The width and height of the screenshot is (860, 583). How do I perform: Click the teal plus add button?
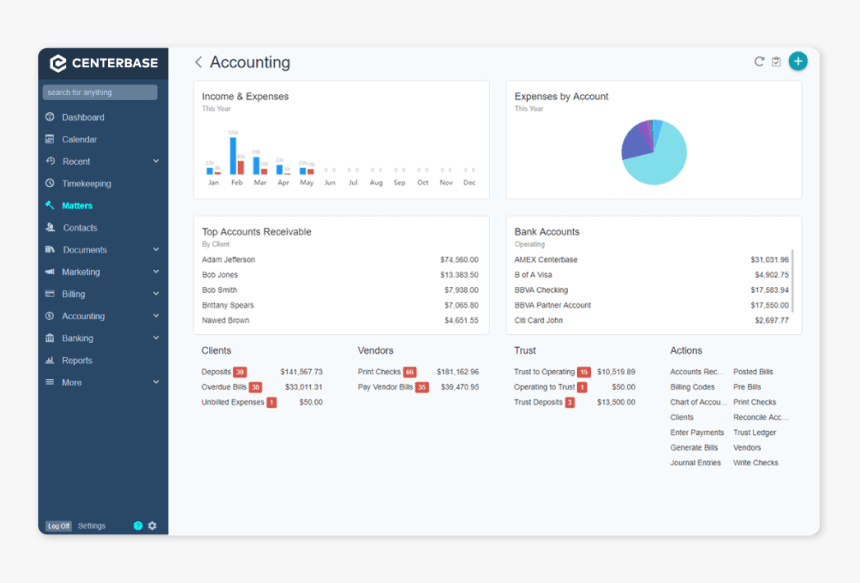798,61
